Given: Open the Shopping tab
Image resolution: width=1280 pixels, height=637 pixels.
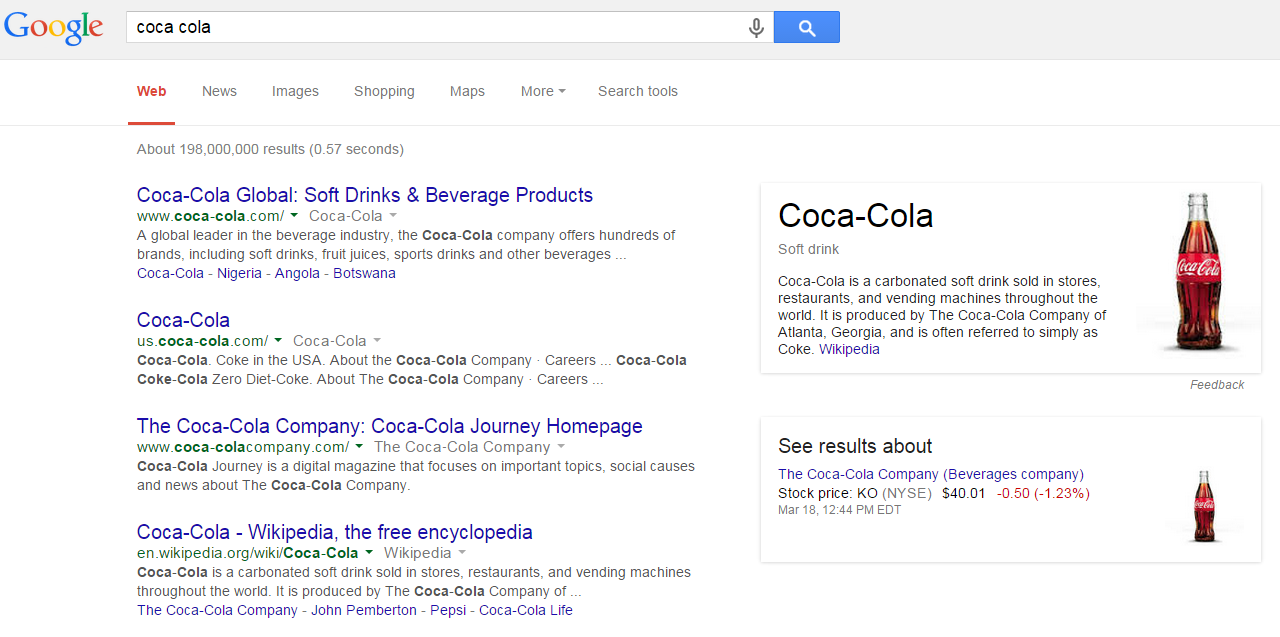Looking at the screenshot, I should [x=384, y=91].
